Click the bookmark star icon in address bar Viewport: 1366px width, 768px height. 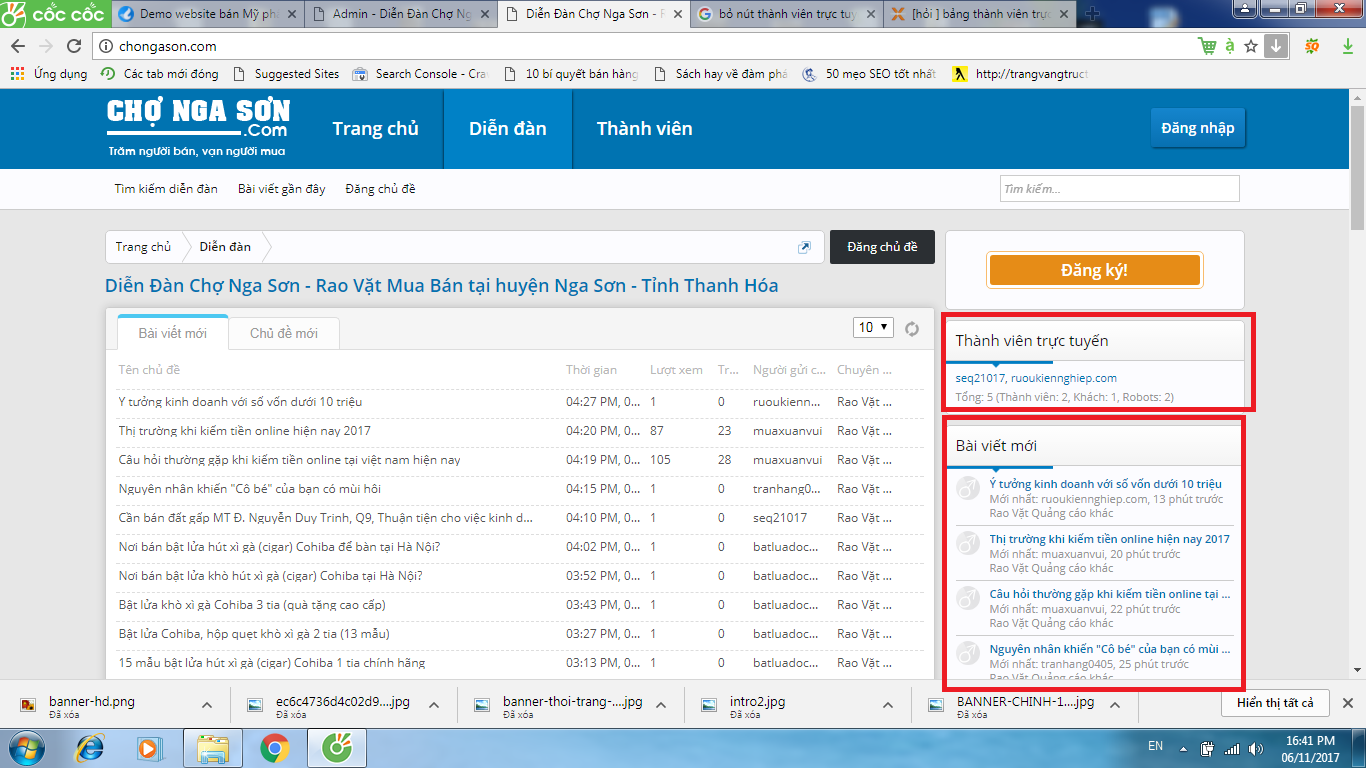tap(1252, 46)
